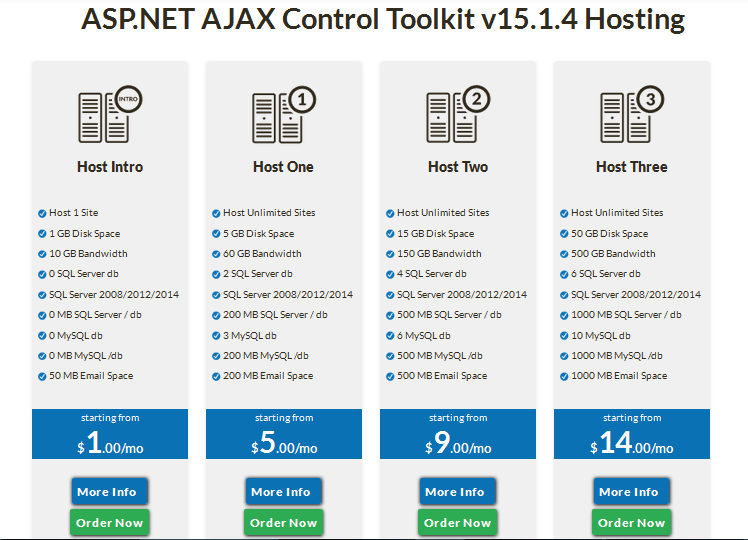Screen dimensions: 748x540
Task: Click the Host Intro server icon
Action: 110,114
